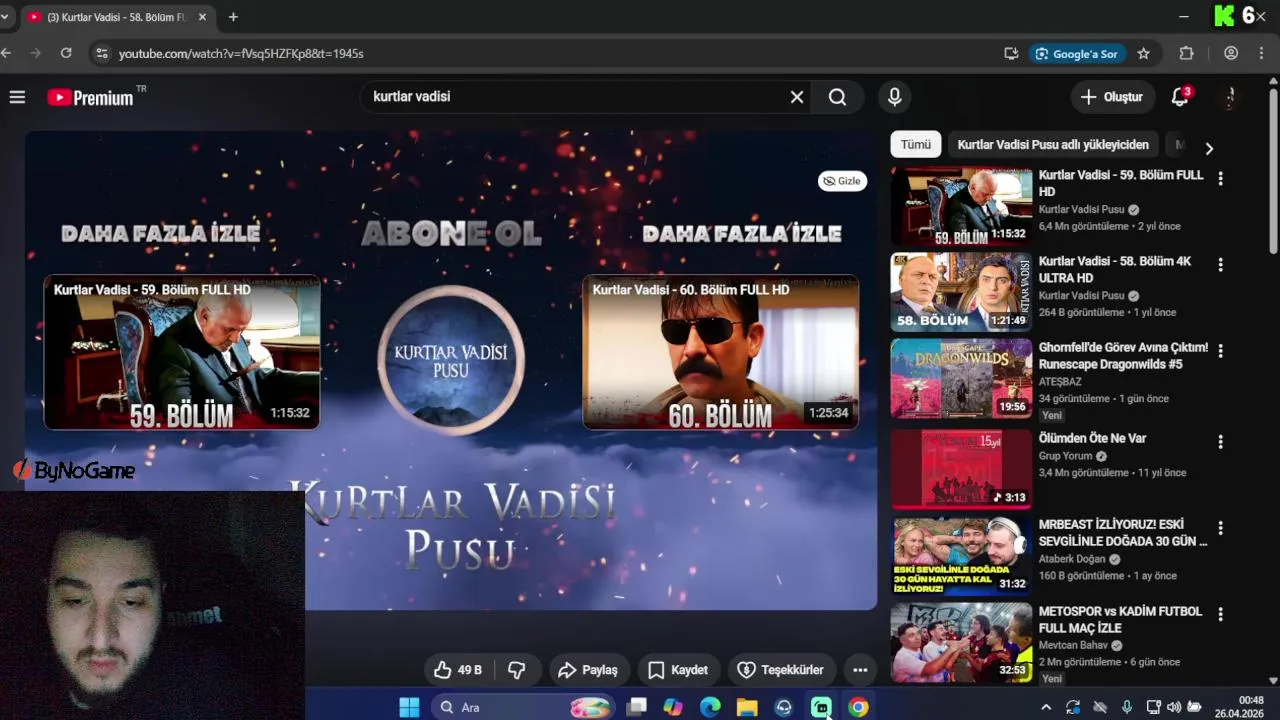View site information icon in address bar

[100, 54]
